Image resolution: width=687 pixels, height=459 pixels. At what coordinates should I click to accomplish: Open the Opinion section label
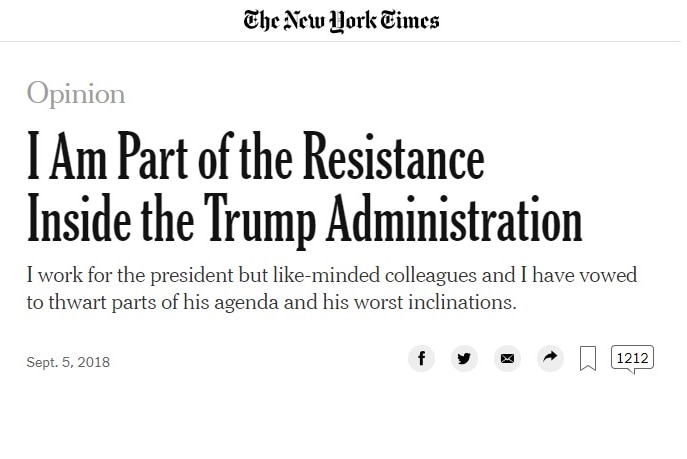[76, 93]
